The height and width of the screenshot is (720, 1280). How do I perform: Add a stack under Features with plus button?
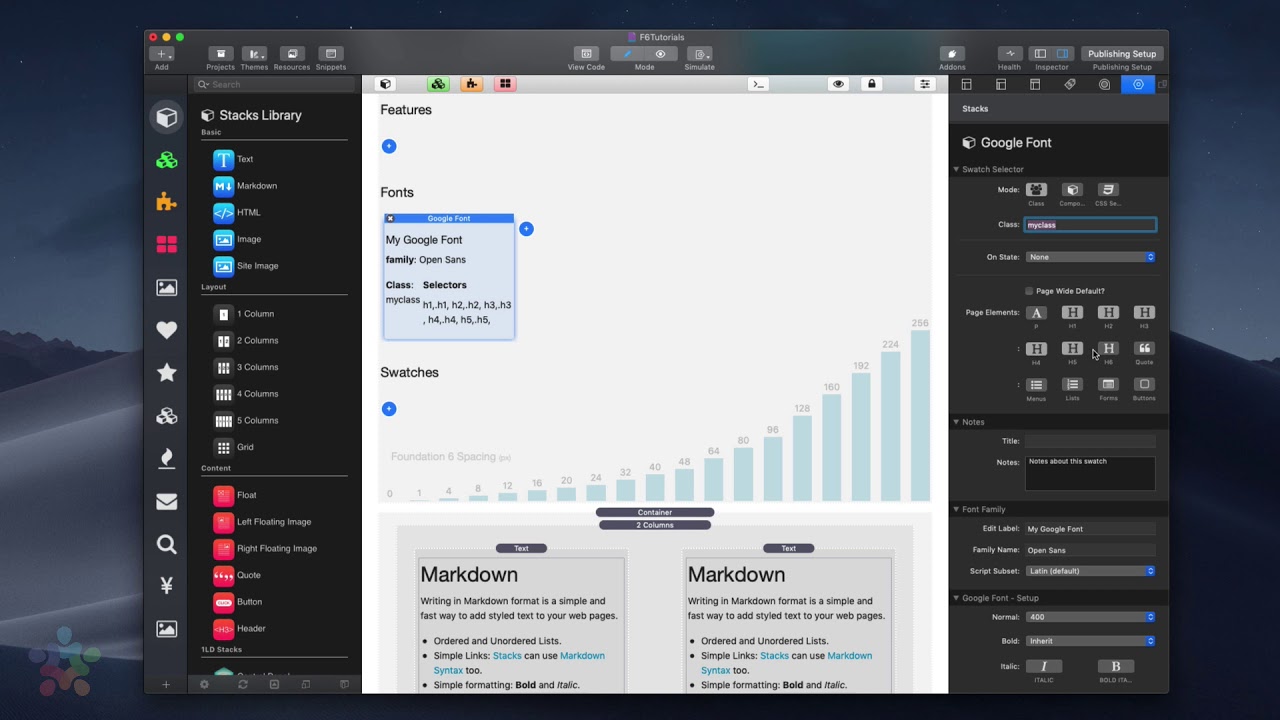(389, 146)
